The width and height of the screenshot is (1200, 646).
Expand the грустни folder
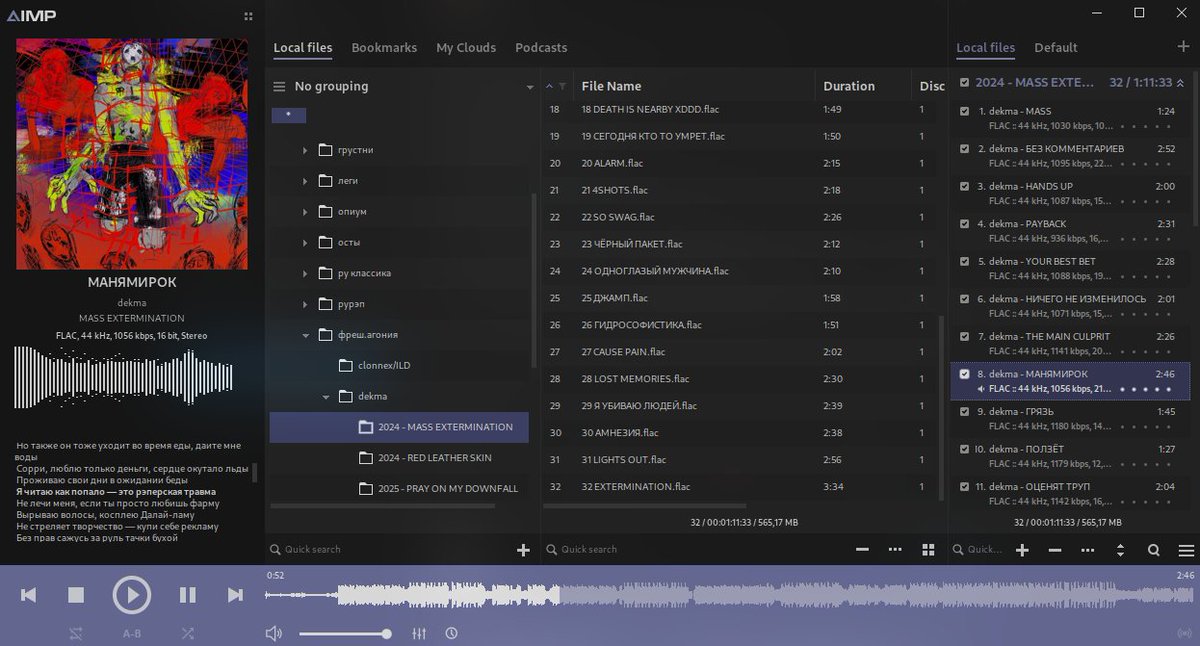click(x=306, y=150)
